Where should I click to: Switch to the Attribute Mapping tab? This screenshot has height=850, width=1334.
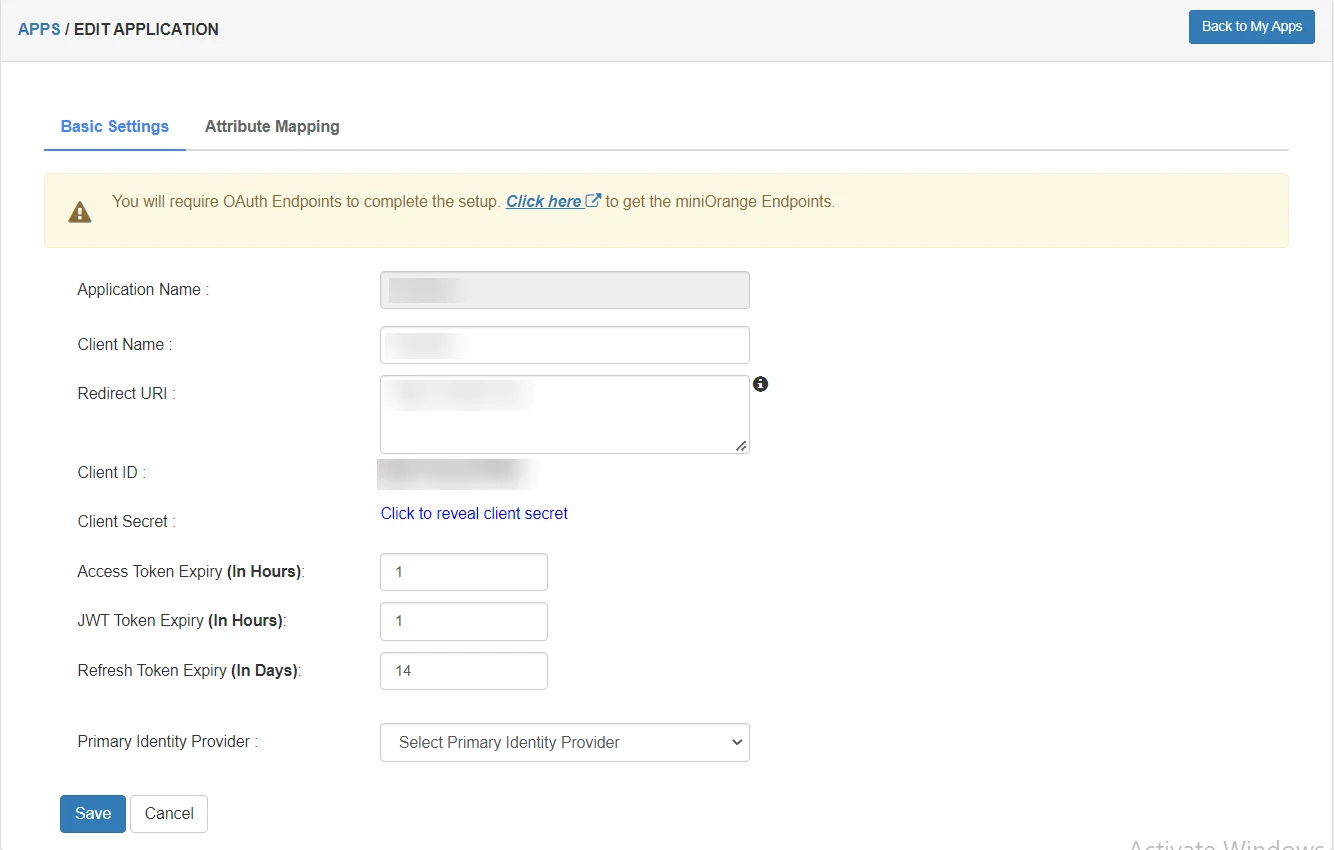pyautogui.click(x=272, y=127)
